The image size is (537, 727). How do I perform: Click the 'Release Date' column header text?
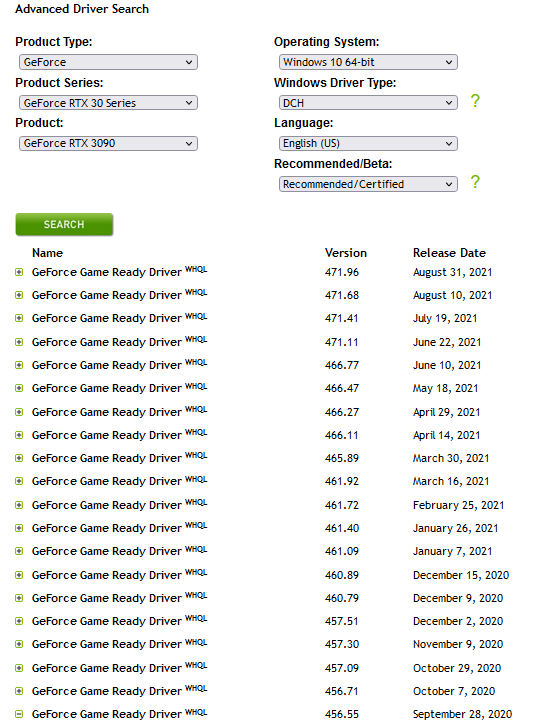pyautogui.click(x=449, y=253)
